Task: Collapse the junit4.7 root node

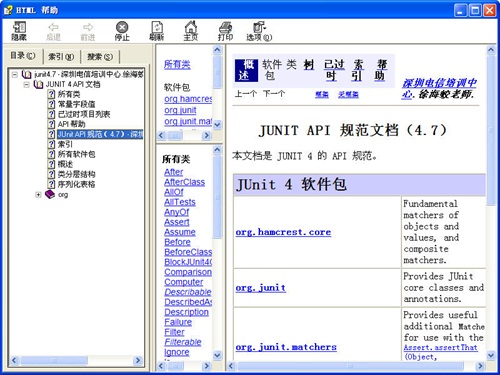Action: coord(14,75)
